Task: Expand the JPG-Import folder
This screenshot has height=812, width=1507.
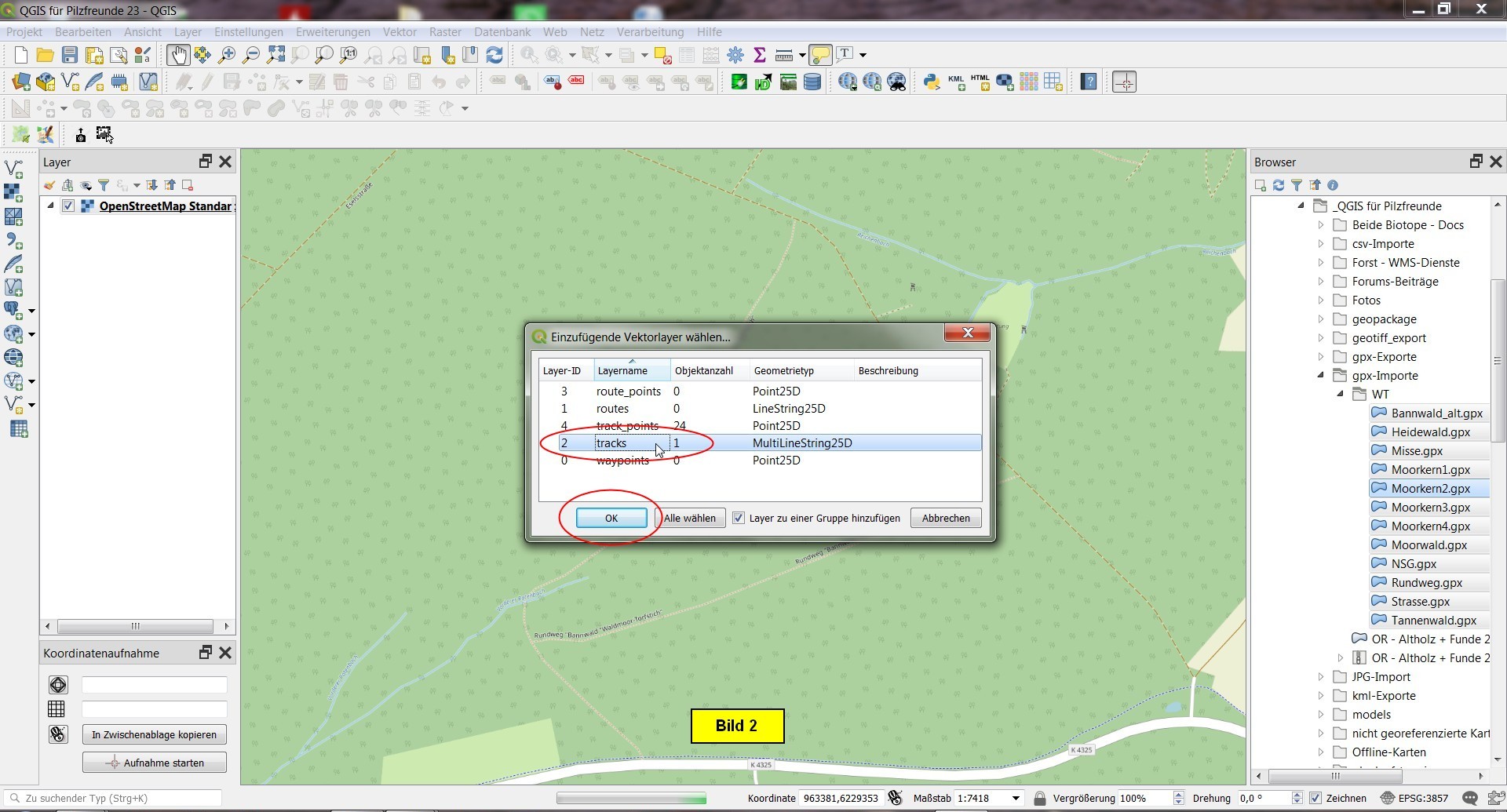Action: (x=1321, y=677)
